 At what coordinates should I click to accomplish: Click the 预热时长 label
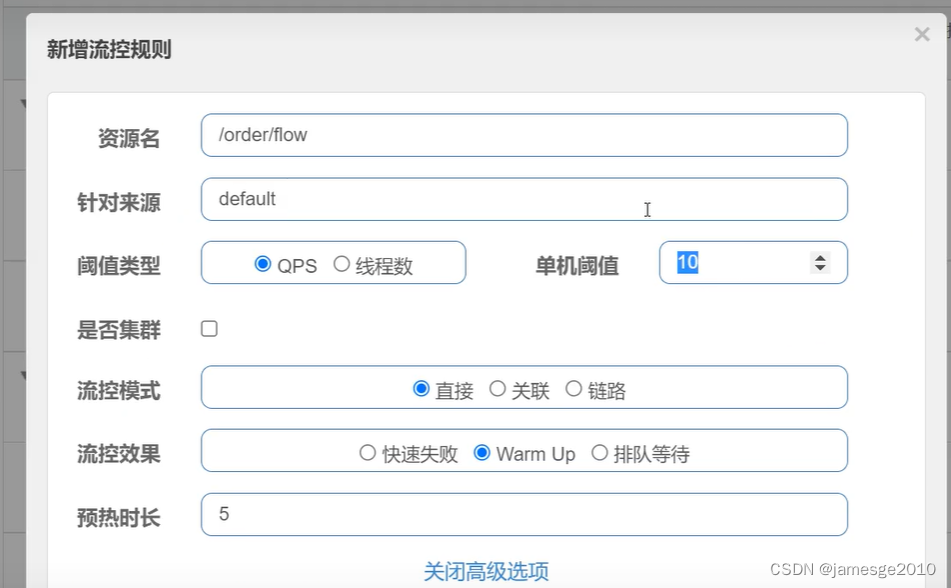119,518
